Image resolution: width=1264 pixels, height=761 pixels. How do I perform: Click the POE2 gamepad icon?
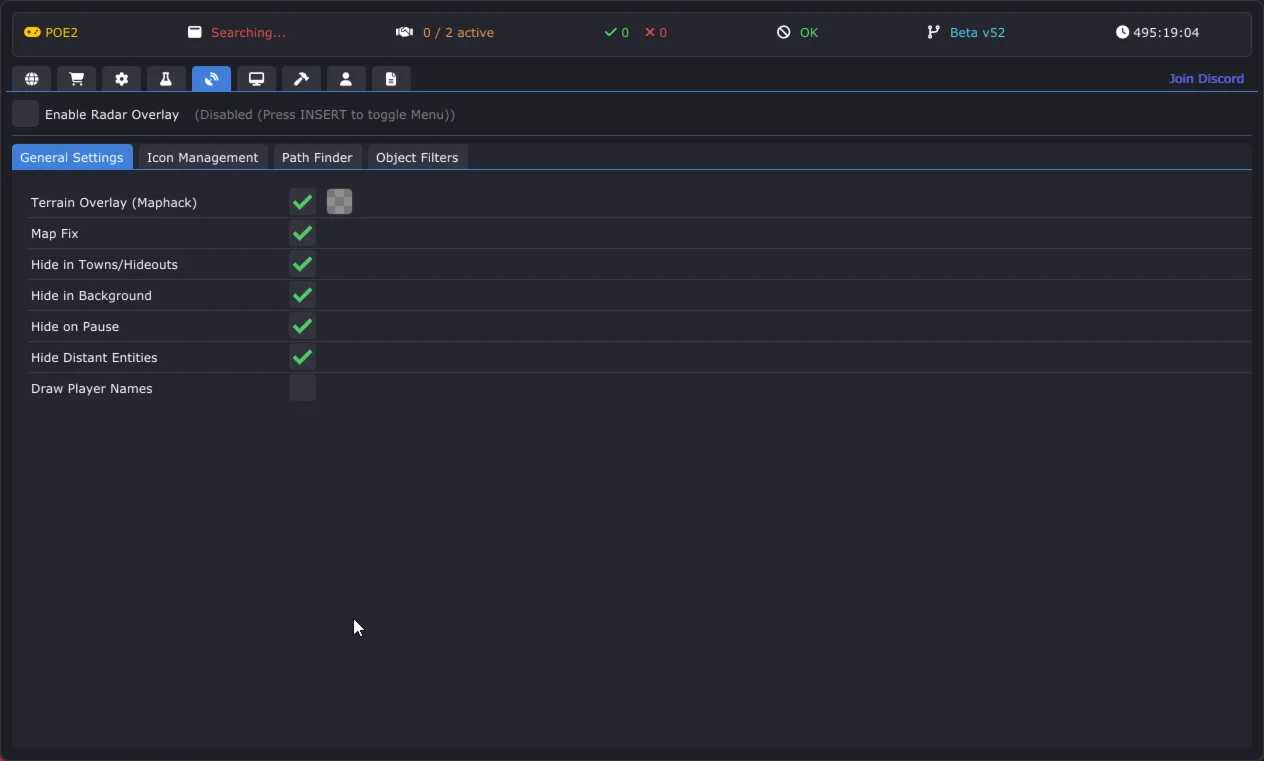[33, 33]
